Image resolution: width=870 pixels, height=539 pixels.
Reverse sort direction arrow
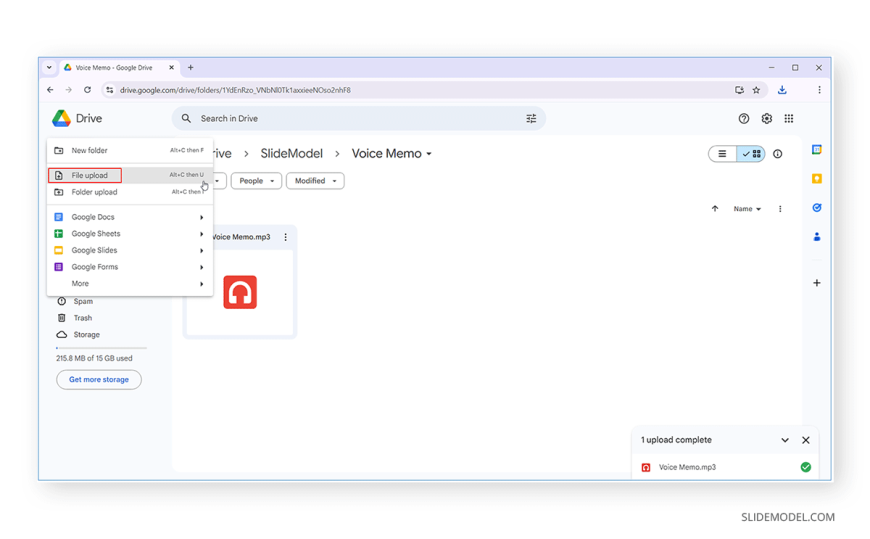(715, 209)
